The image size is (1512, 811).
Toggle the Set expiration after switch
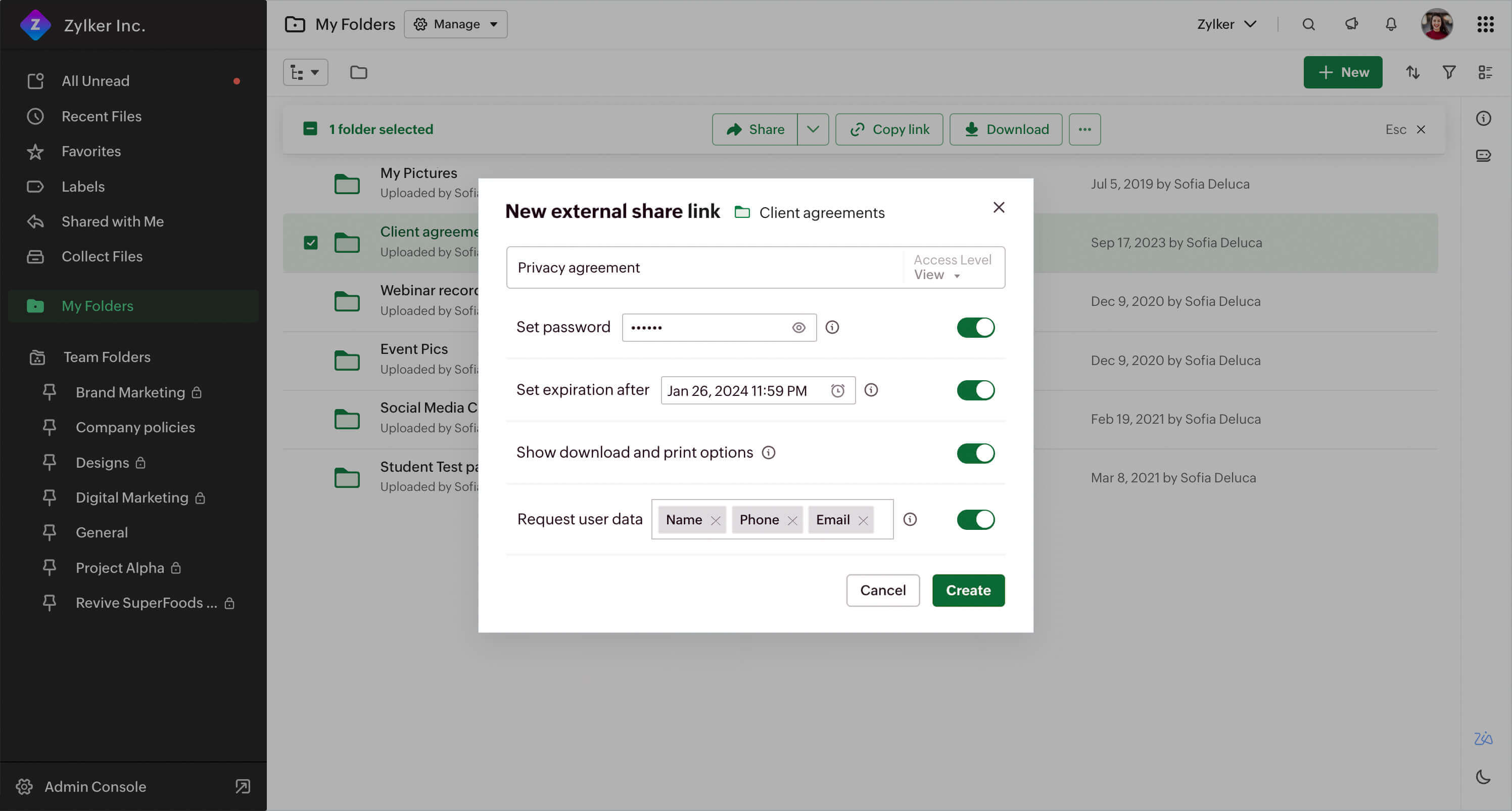pyautogui.click(x=975, y=390)
